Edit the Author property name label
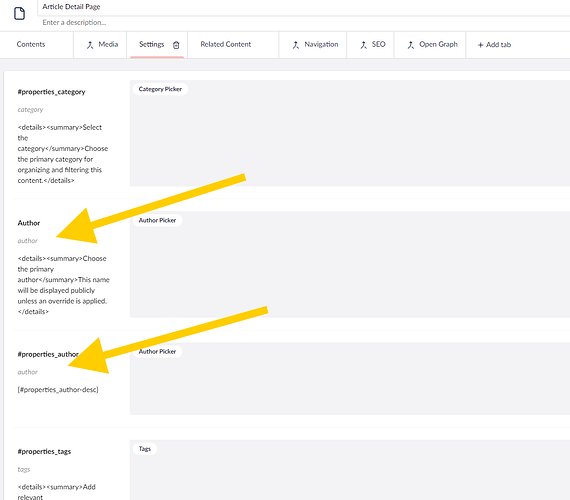 tap(29, 223)
